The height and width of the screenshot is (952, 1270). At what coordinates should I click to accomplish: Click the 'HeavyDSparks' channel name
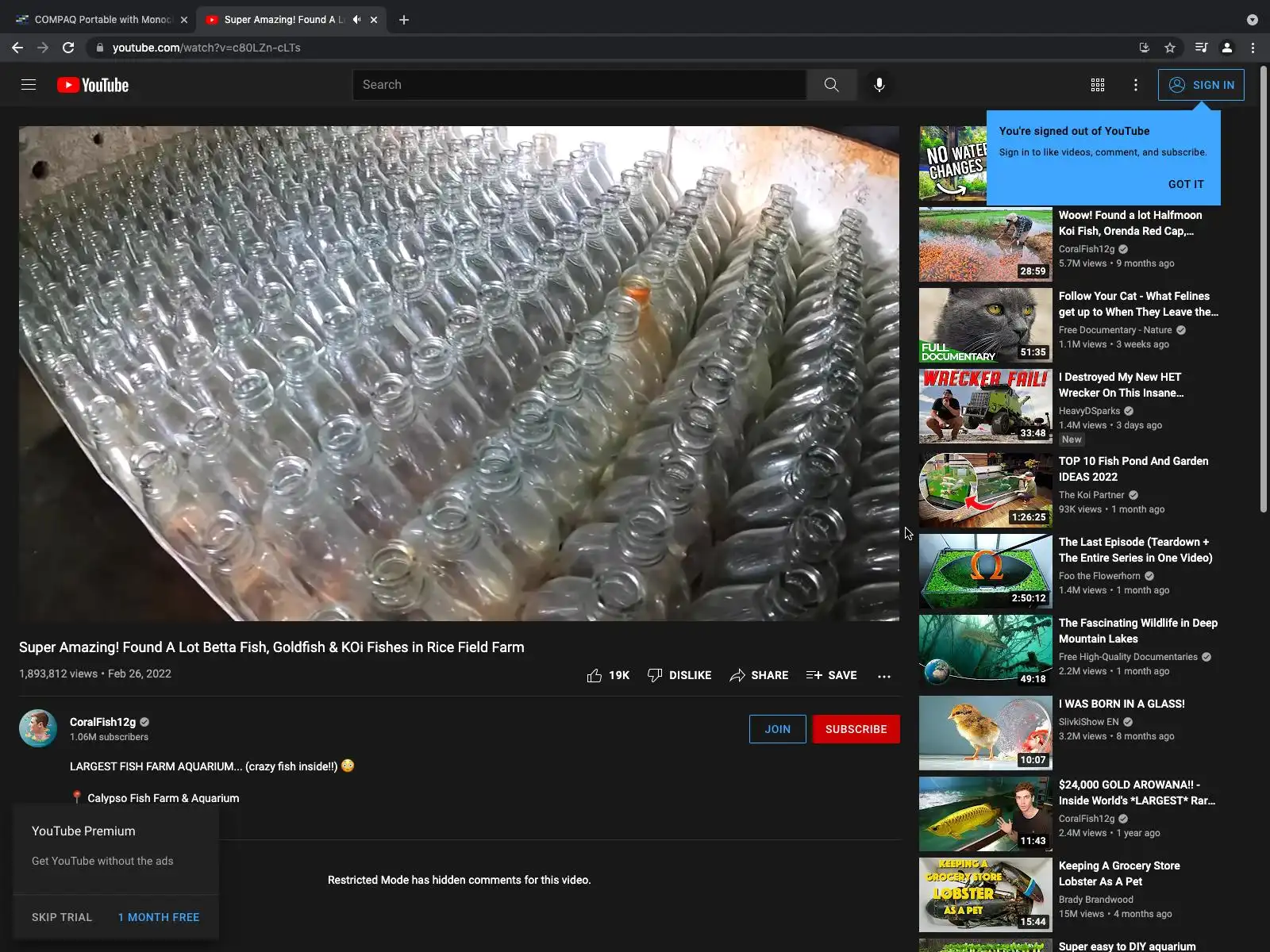[1089, 411]
